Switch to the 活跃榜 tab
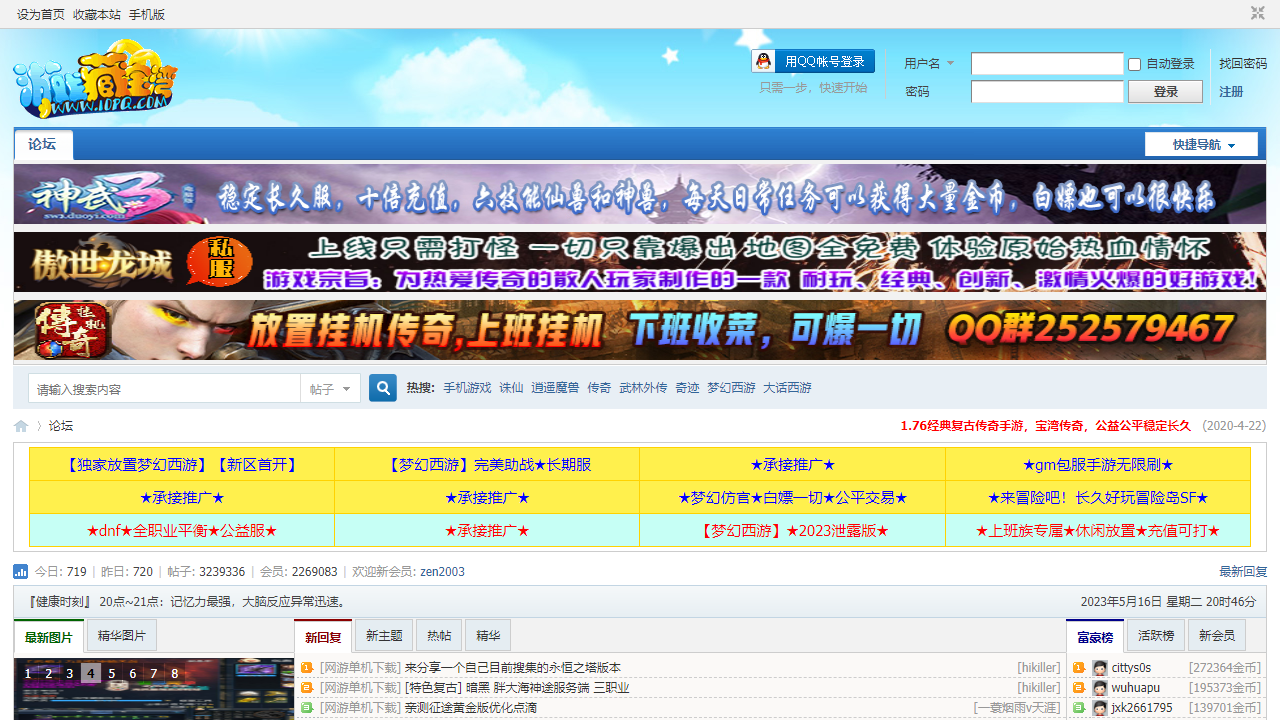Image resolution: width=1280 pixels, height=720 pixels. coord(1156,636)
